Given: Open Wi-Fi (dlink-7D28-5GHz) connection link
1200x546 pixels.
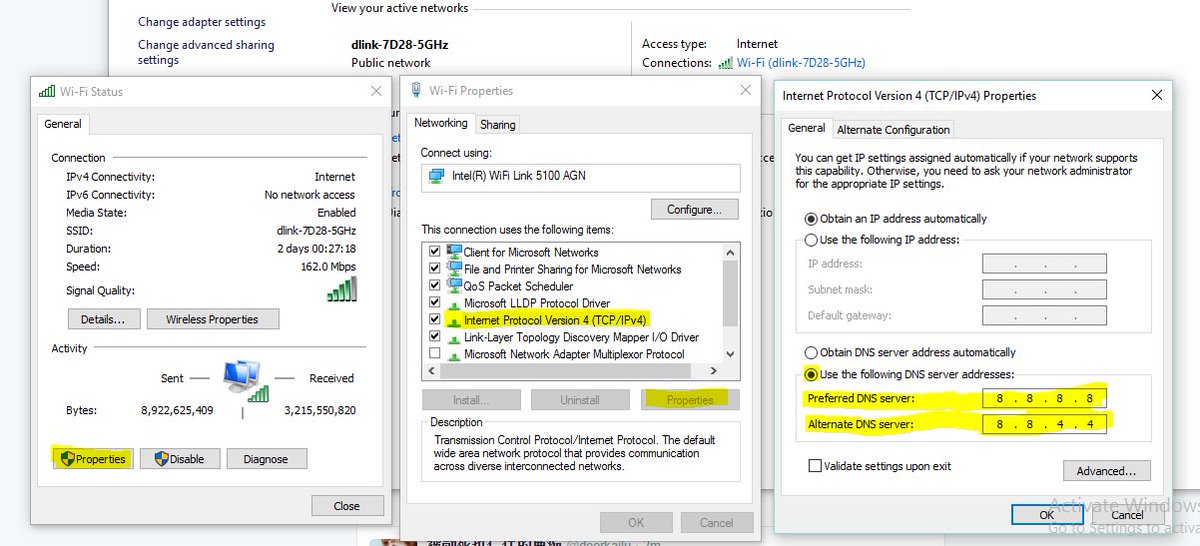Looking at the screenshot, I should pyautogui.click(x=801, y=62).
